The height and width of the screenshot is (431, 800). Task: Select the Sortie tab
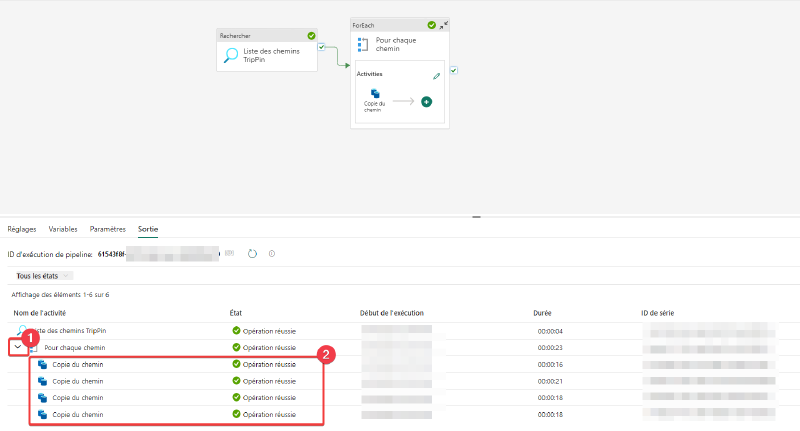148,229
